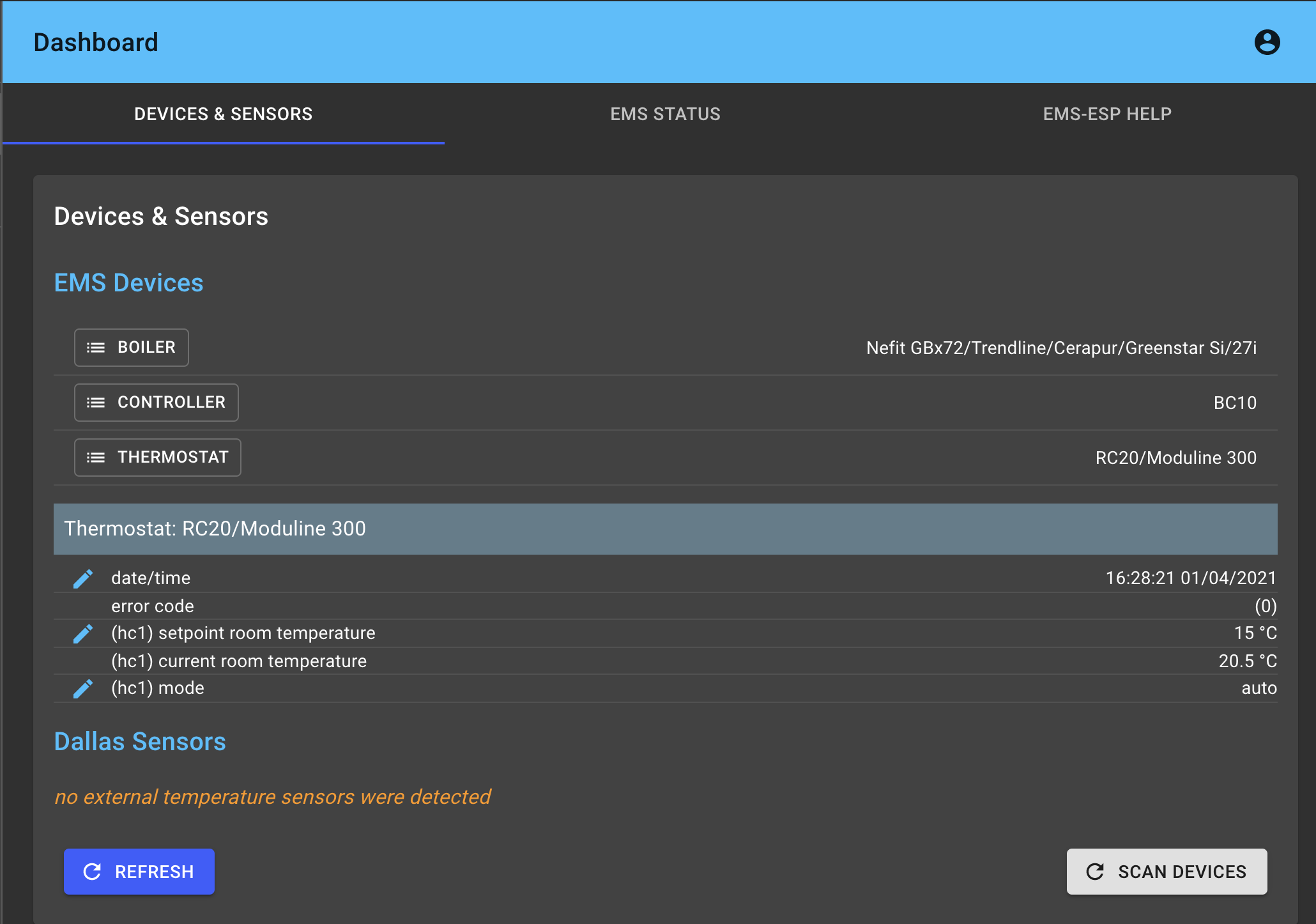Open the EMS-ESP HELP tab
Screen dimensions: 1316x924
1107,114
